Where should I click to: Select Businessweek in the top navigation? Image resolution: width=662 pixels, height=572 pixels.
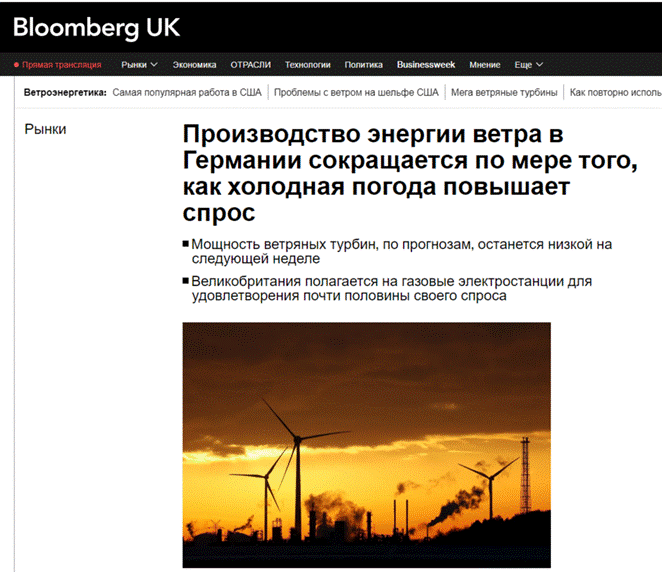425,65
